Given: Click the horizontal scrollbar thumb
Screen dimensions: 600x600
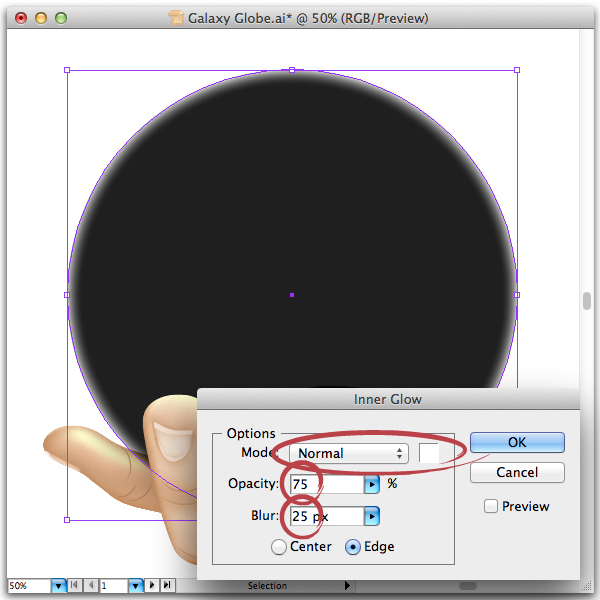Looking at the screenshot, I should (468, 586).
